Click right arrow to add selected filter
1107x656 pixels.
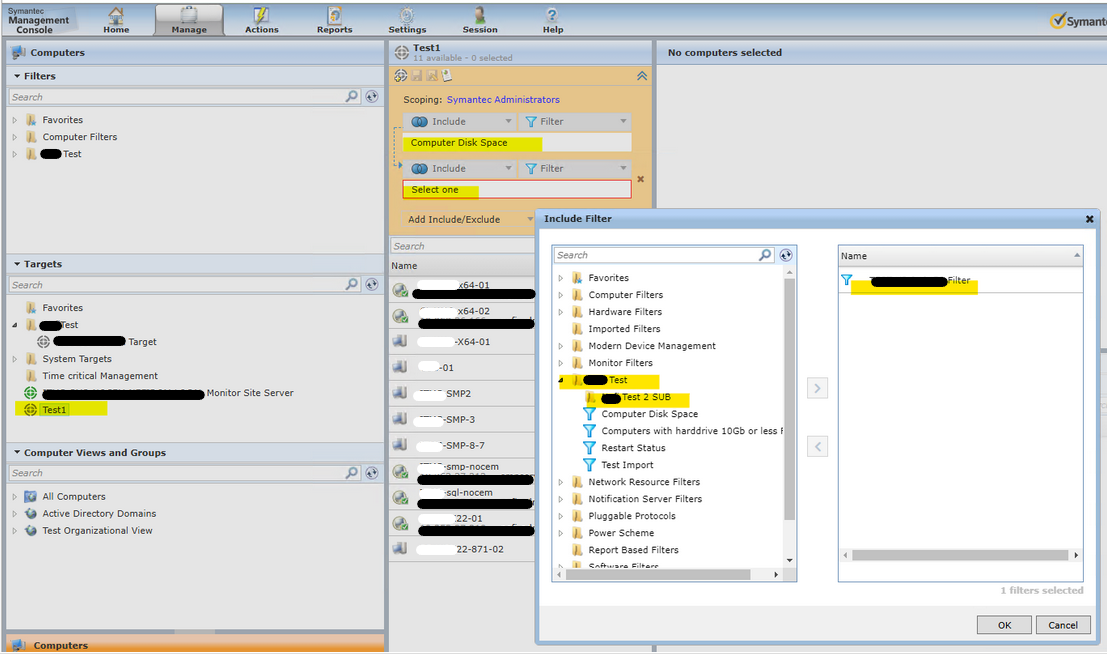[817, 388]
